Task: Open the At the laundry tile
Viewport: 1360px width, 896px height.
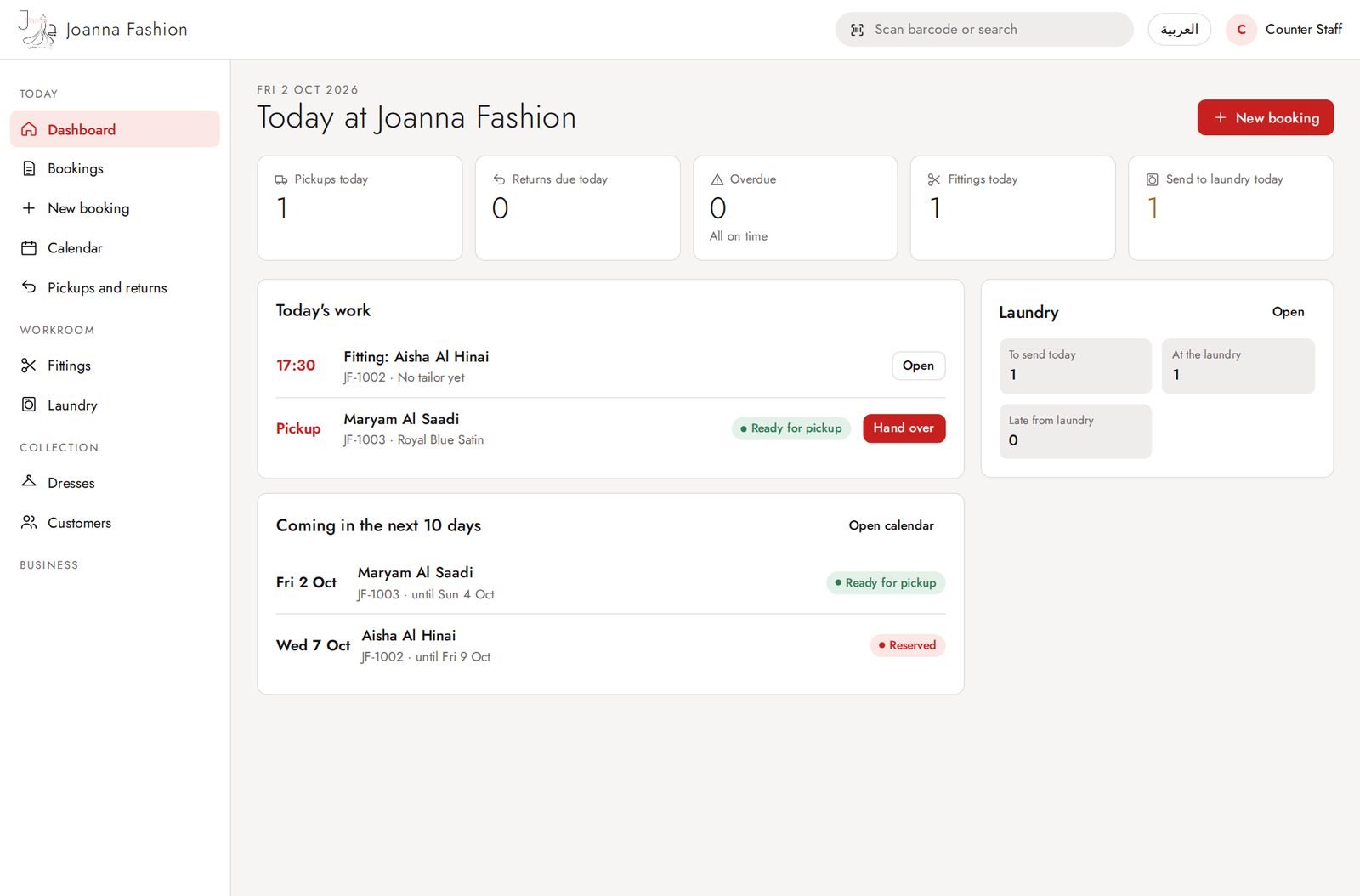Action: pos(1238,366)
